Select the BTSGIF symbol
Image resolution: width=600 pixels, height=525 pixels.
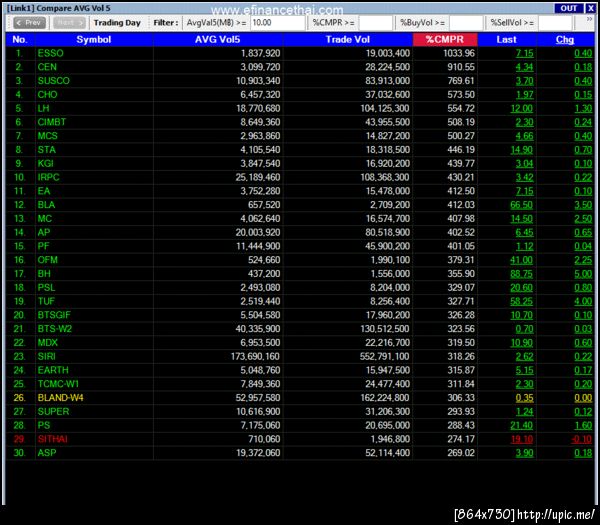click(54, 315)
